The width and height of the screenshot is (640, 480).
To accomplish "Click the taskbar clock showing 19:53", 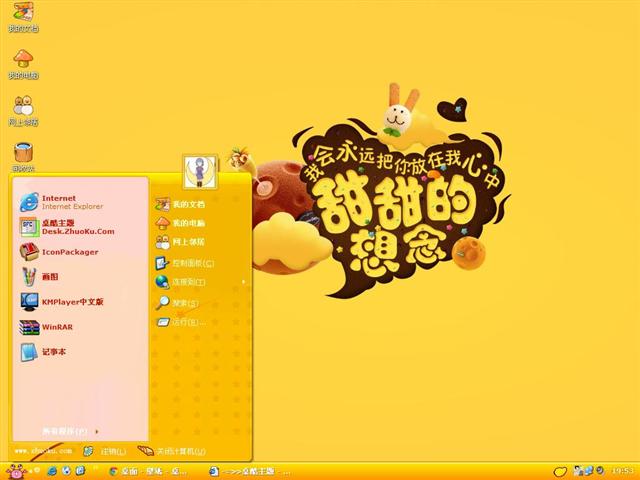I will point(622,471).
